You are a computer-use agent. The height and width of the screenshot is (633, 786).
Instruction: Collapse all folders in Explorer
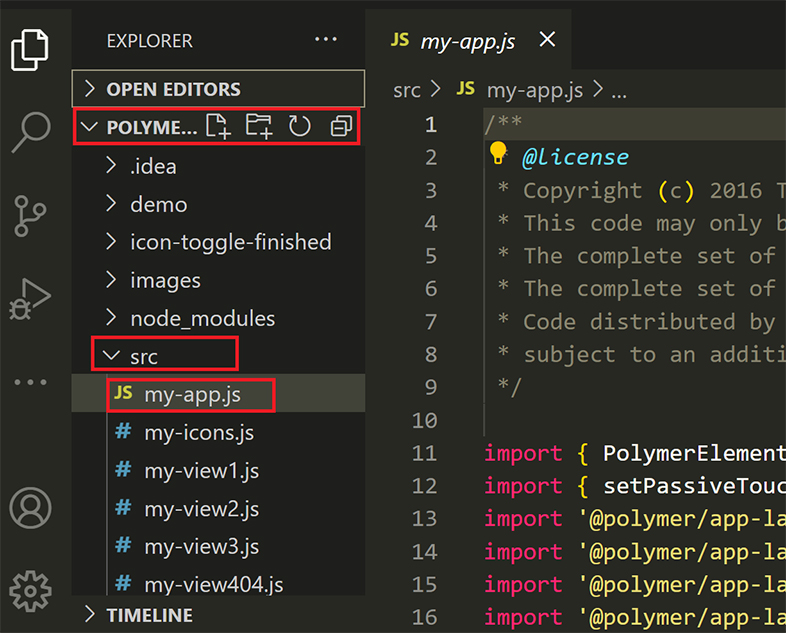click(341, 126)
